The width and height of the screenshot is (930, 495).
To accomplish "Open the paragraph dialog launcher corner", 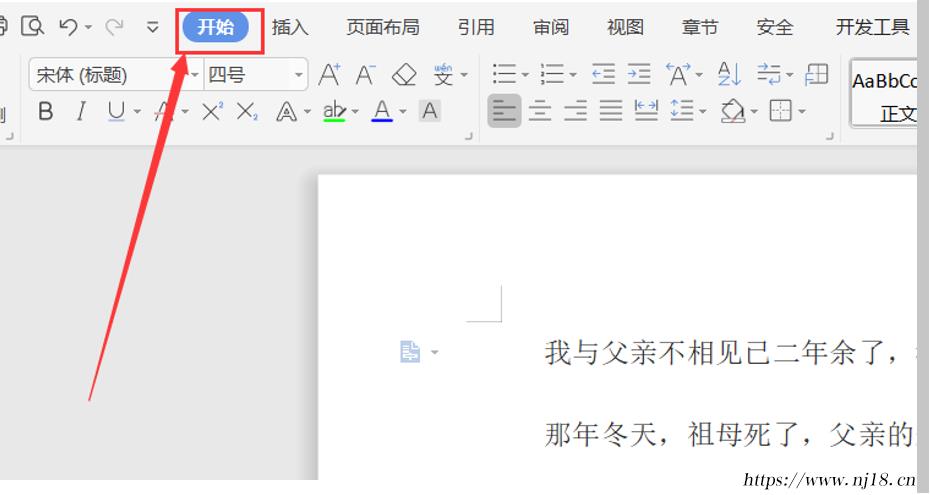I will [x=830, y=136].
